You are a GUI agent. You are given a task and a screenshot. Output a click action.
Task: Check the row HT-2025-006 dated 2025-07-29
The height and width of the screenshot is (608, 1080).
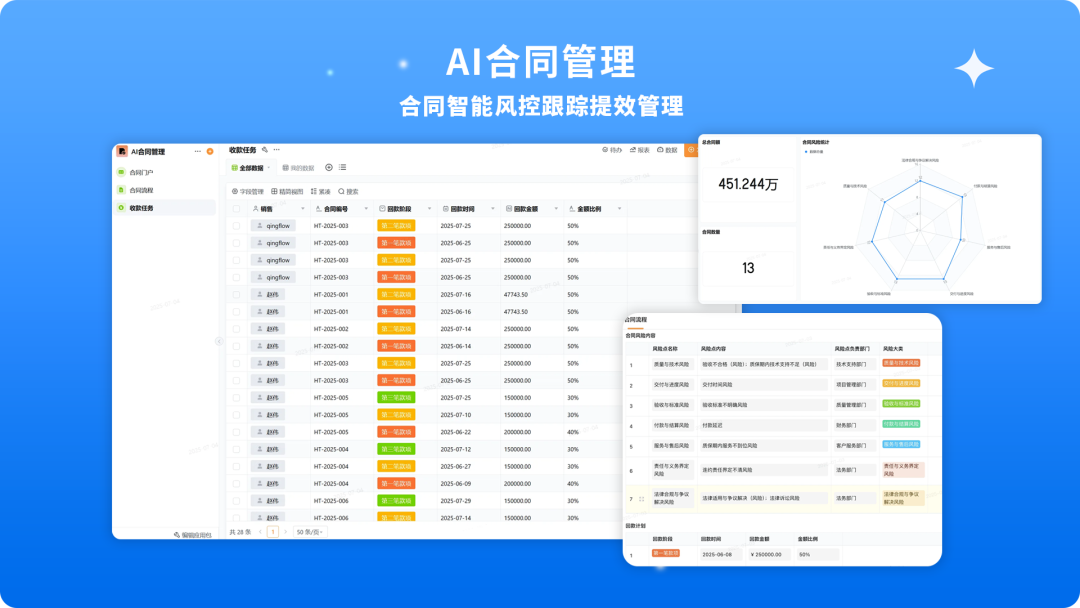(236, 501)
